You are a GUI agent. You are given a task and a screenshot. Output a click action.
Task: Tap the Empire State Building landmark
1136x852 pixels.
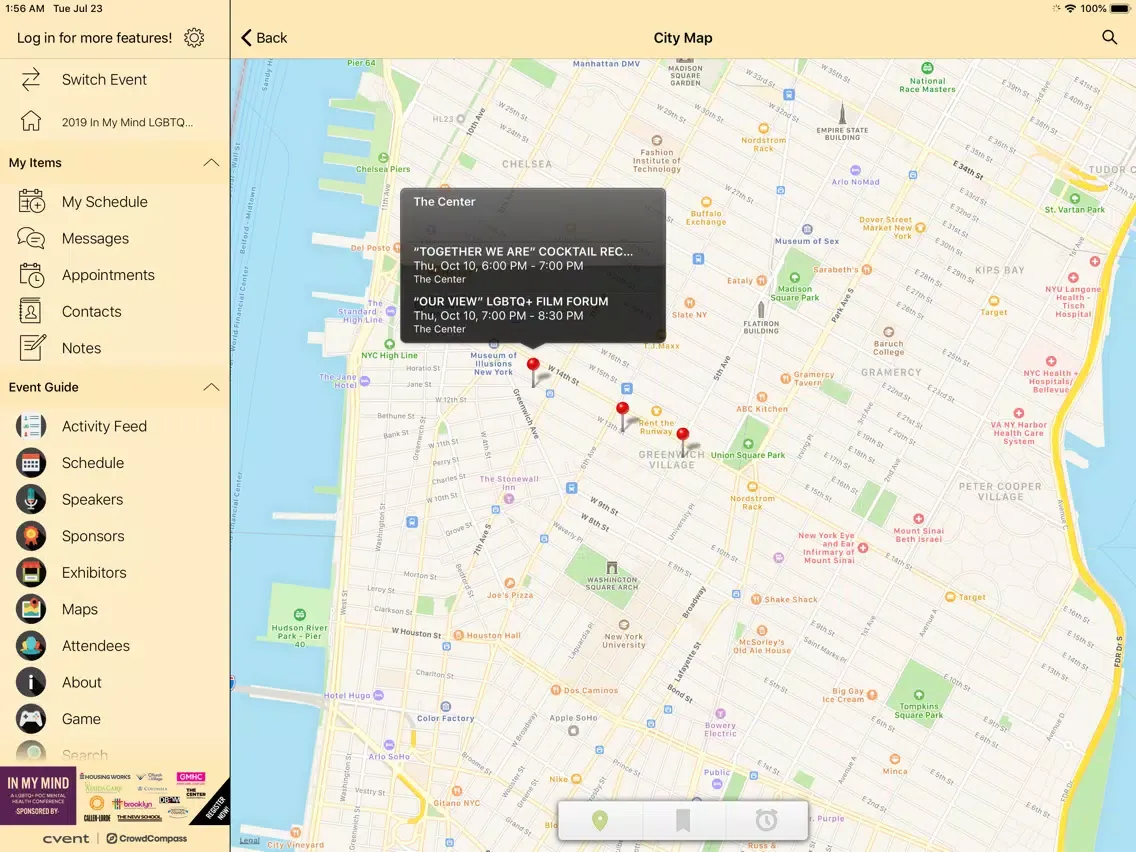point(842,120)
